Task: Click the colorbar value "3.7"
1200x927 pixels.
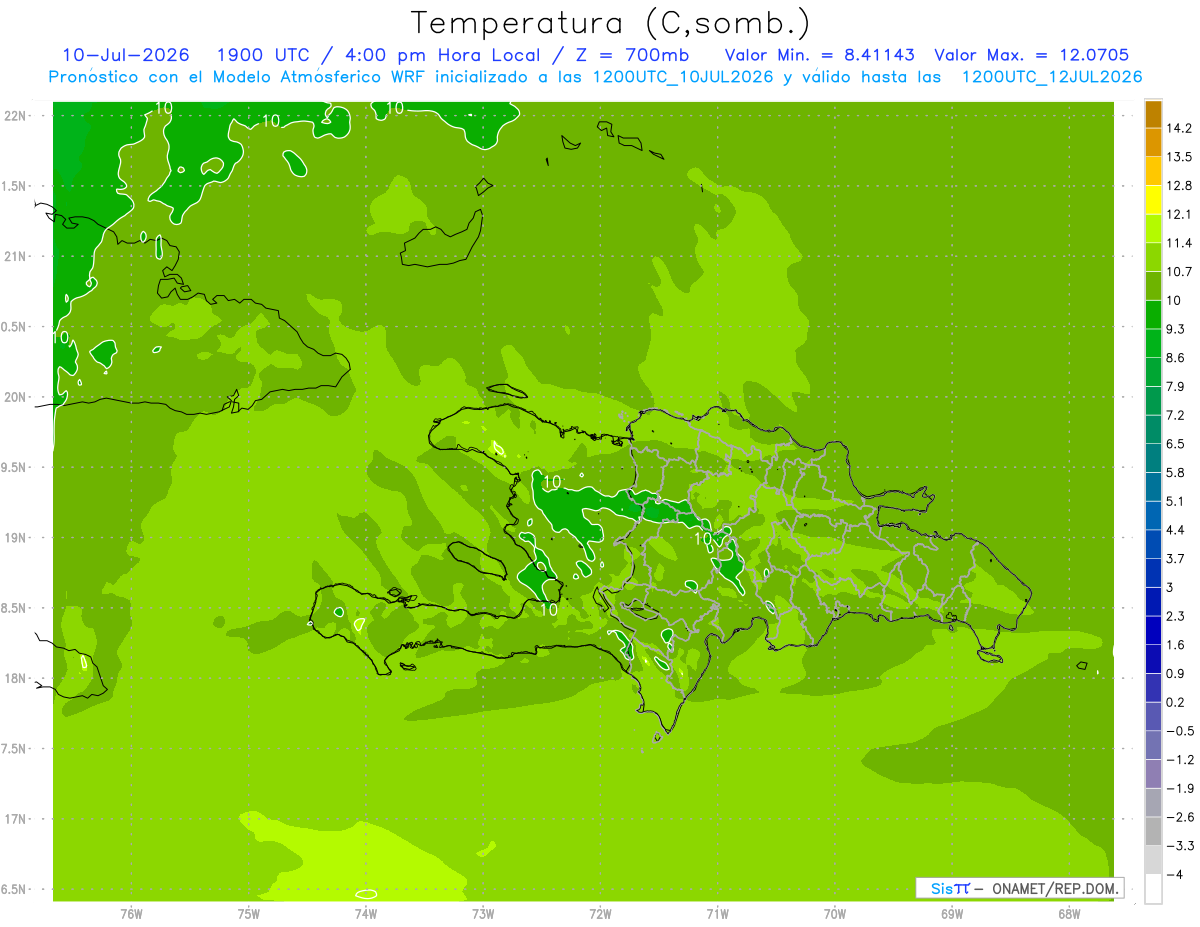Action: [1176, 558]
